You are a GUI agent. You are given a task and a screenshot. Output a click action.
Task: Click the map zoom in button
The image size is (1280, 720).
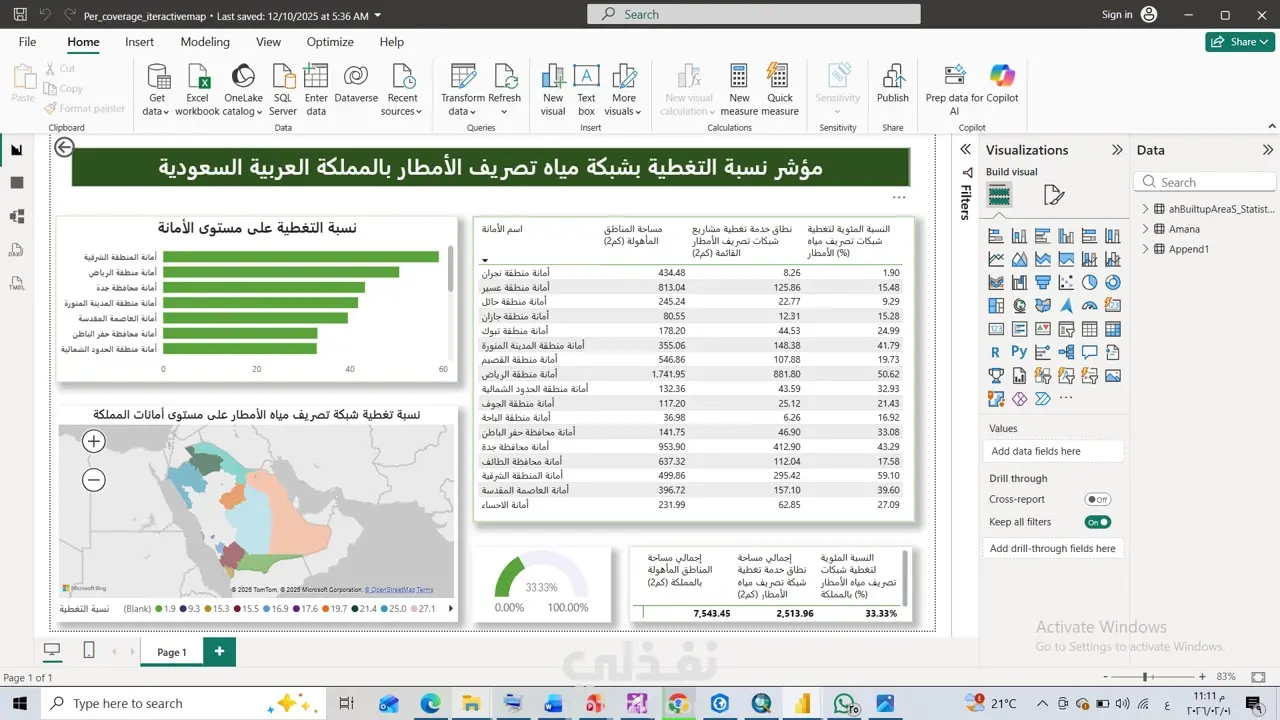tap(94, 441)
